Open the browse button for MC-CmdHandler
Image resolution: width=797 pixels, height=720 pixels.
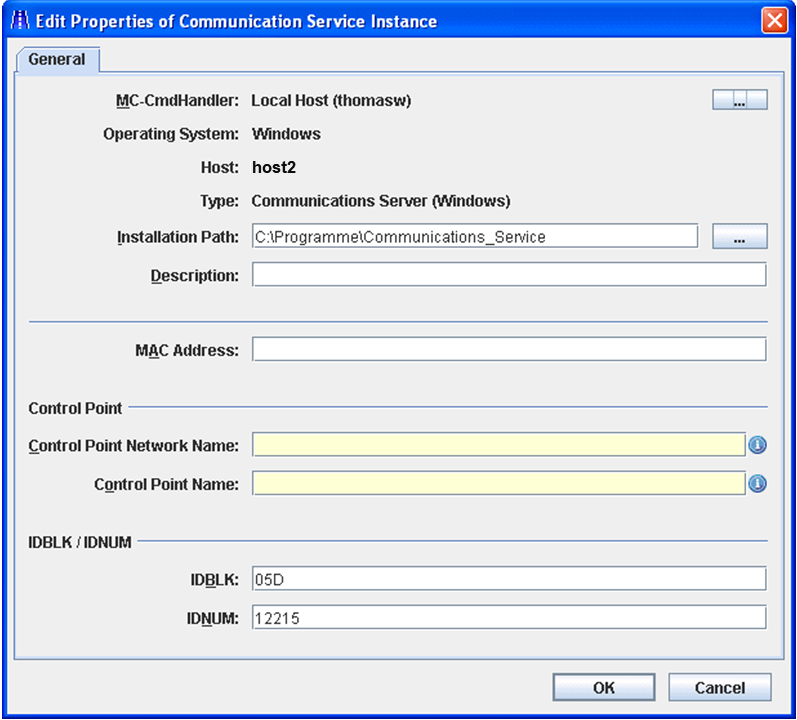click(x=739, y=100)
